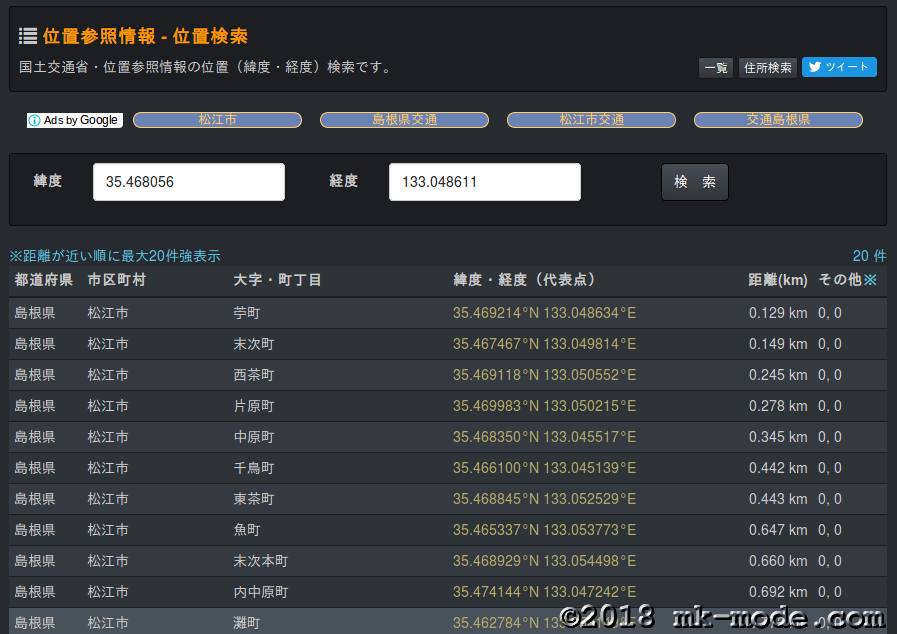Open the 松江市 ad link
Viewport: 897px width, 634px height.
pos(217,120)
